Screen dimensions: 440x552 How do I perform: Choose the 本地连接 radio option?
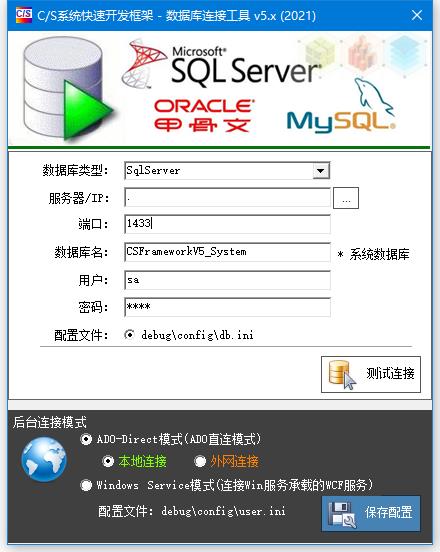[x=108, y=461]
